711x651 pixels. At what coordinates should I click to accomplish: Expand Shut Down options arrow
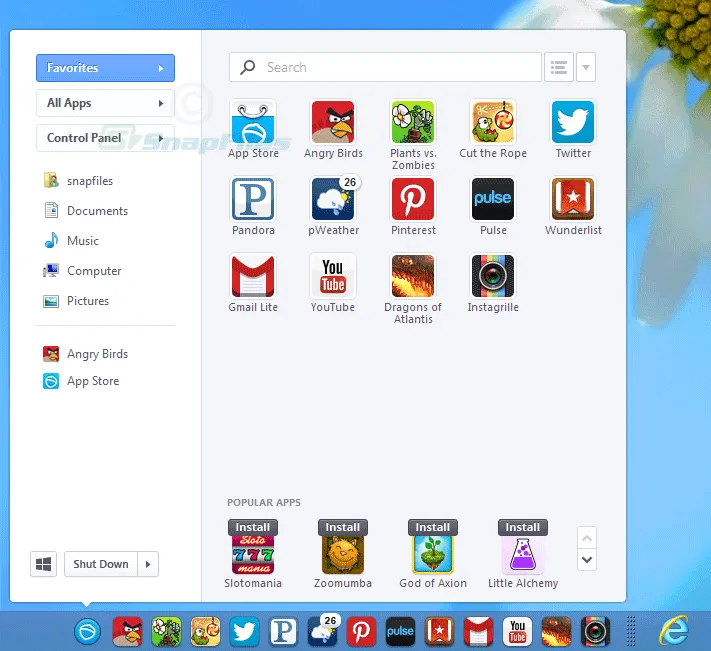click(148, 564)
